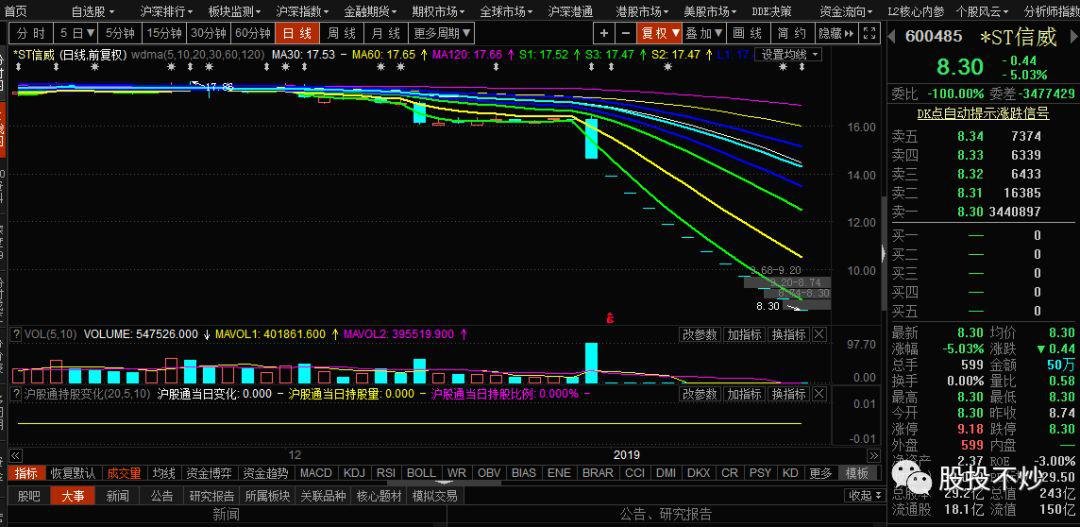Jump timeline right with double-arrow icon
The height and width of the screenshot is (527, 1080).
pyautogui.click(x=873, y=455)
